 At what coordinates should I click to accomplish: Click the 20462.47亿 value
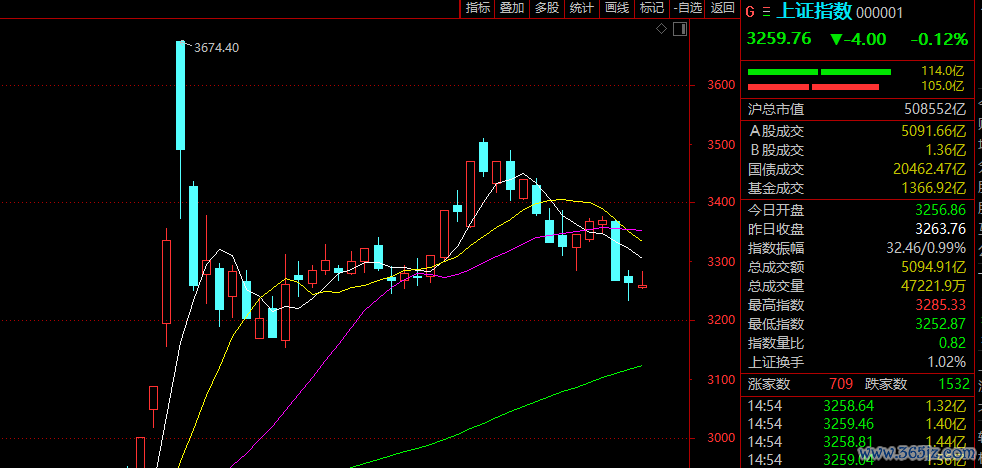point(929,169)
